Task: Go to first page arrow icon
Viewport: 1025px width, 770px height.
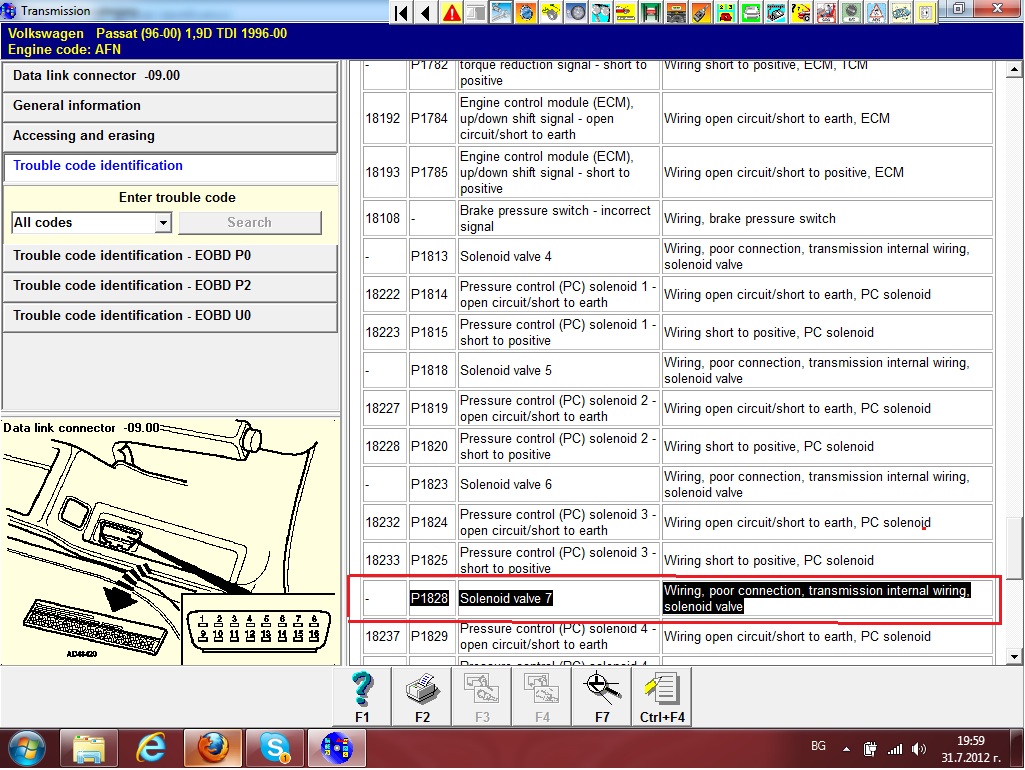Action: [x=401, y=13]
